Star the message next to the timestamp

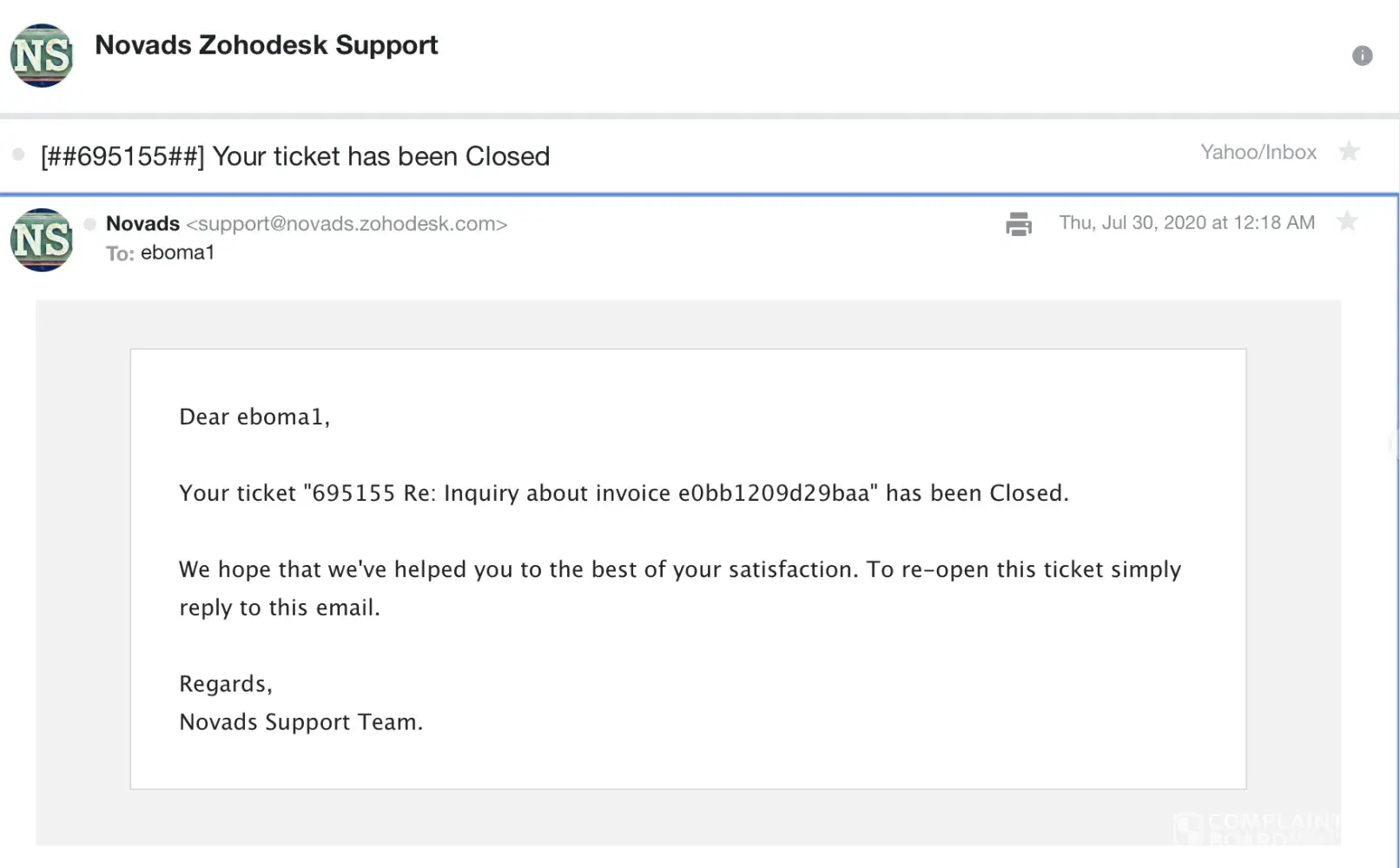click(1347, 222)
